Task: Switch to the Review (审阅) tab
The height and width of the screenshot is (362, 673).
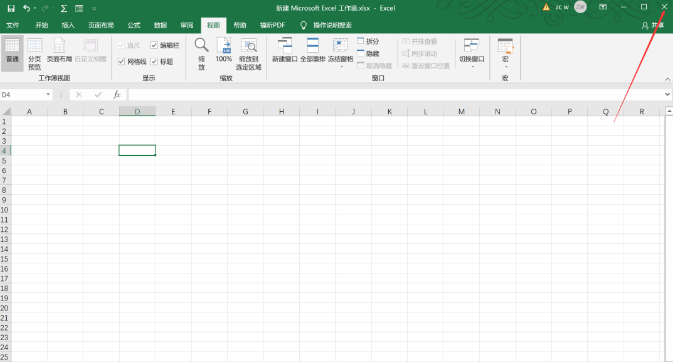Action: coord(187,25)
